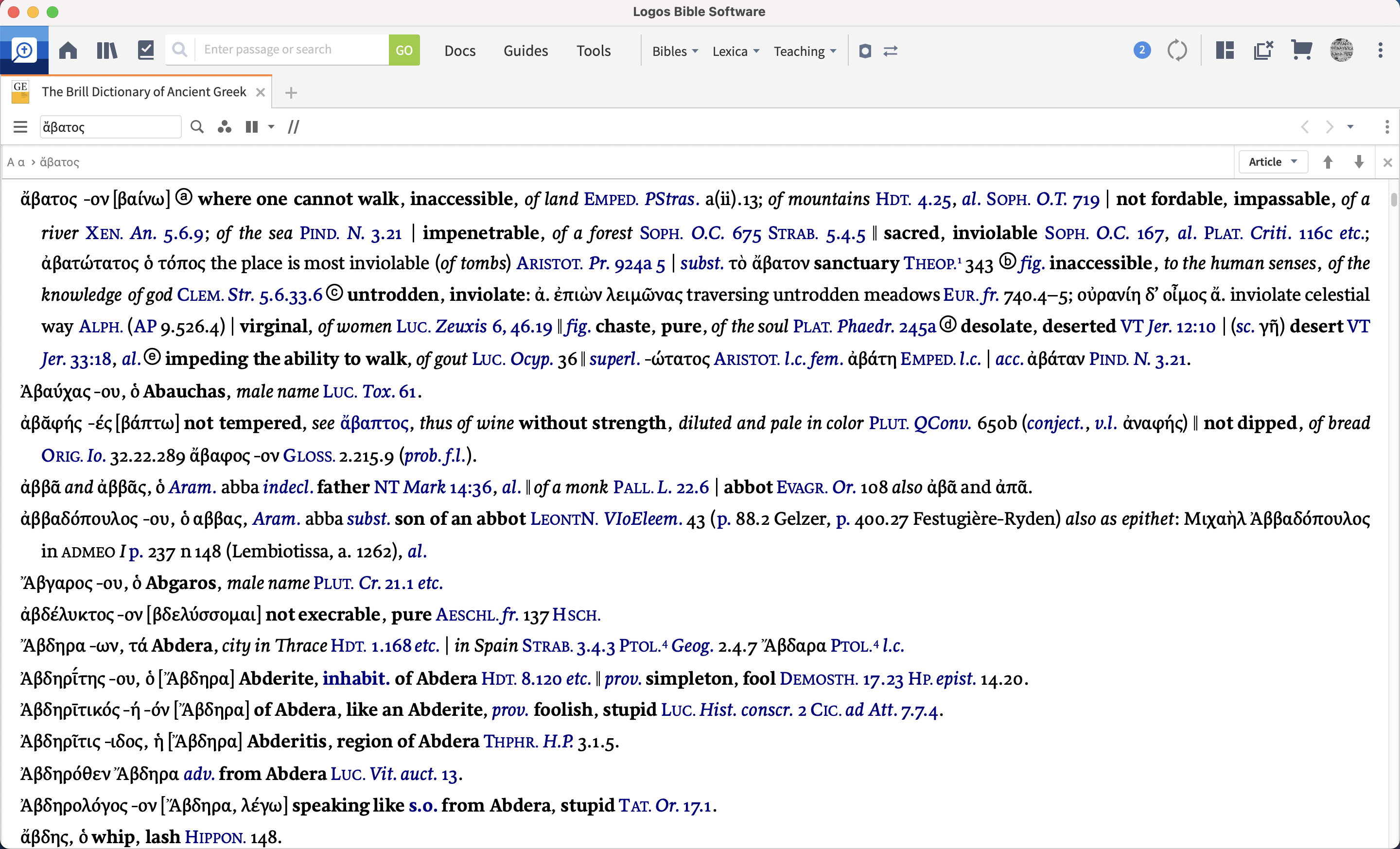Click the passage or search input field

pyautogui.click(x=291, y=50)
